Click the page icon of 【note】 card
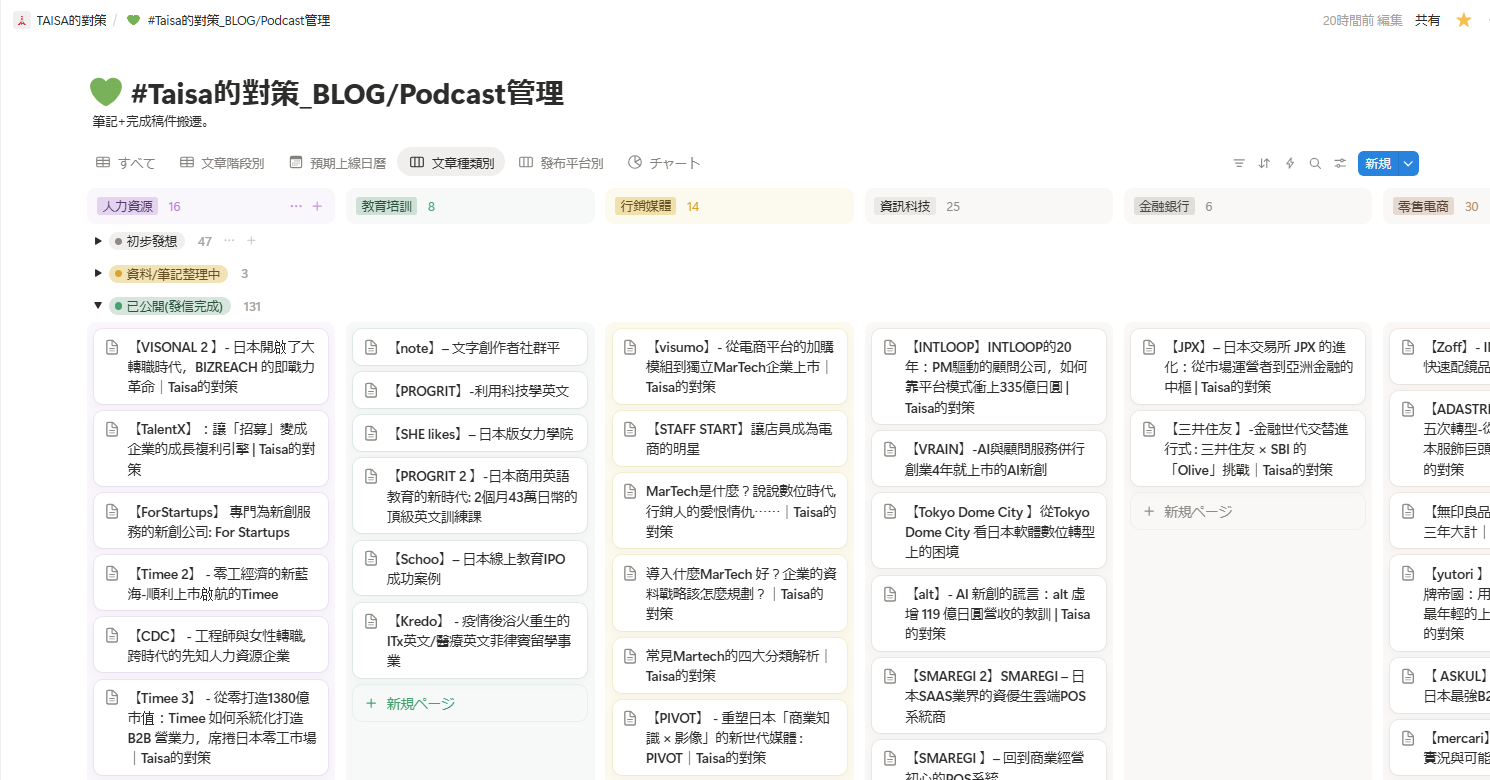 pyautogui.click(x=370, y=348)
